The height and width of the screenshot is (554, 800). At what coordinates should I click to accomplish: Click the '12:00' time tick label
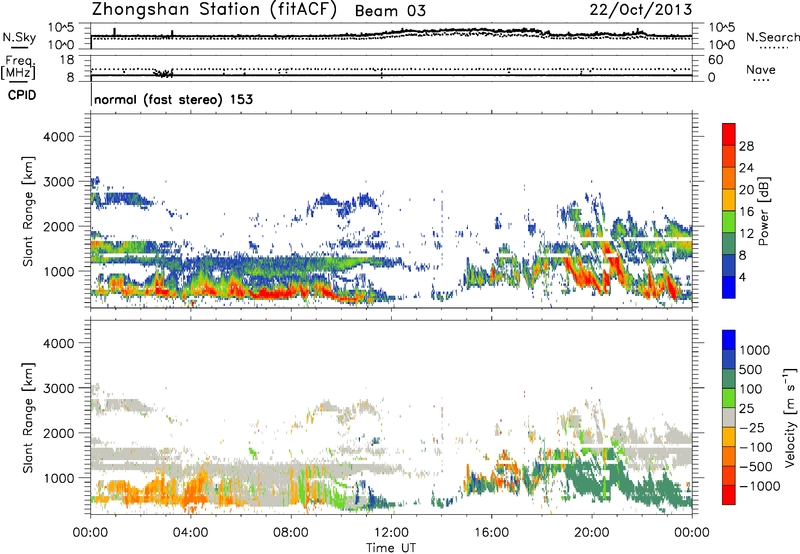click(391, 533)
